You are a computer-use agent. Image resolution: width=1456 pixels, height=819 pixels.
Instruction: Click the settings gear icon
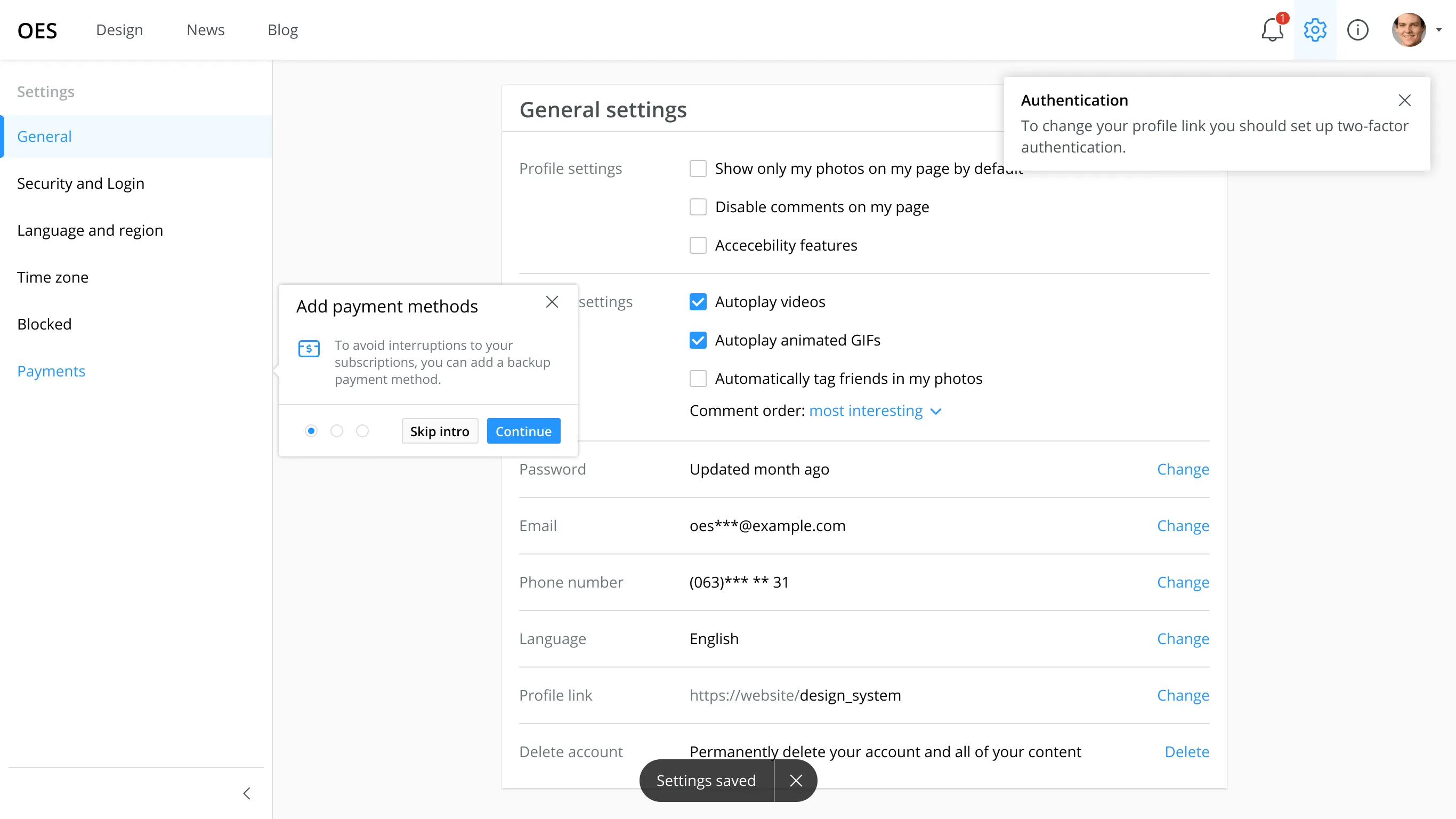[1315, 30]
